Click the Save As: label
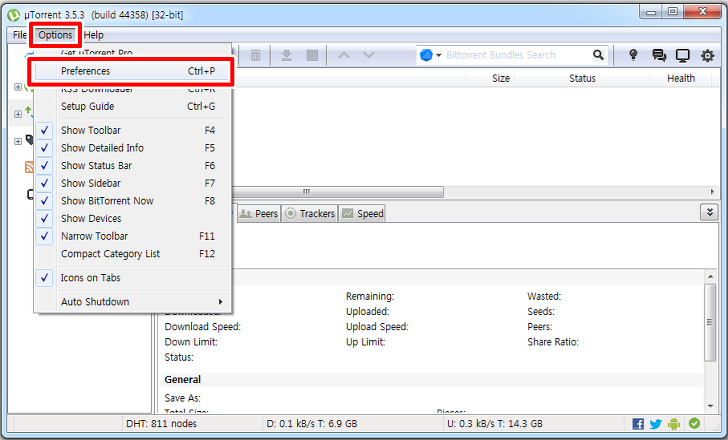 pyautogui.click(x=182, y=398)
